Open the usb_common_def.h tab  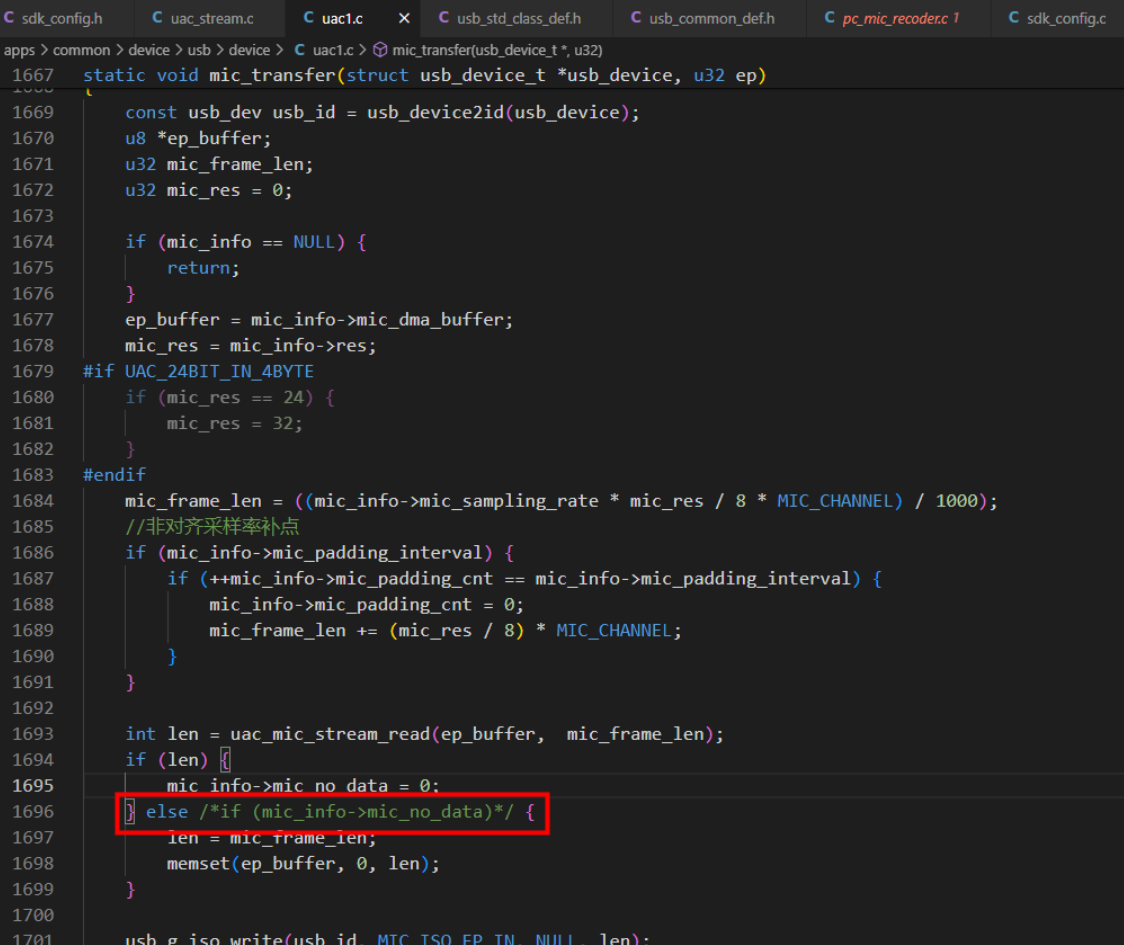703,18
